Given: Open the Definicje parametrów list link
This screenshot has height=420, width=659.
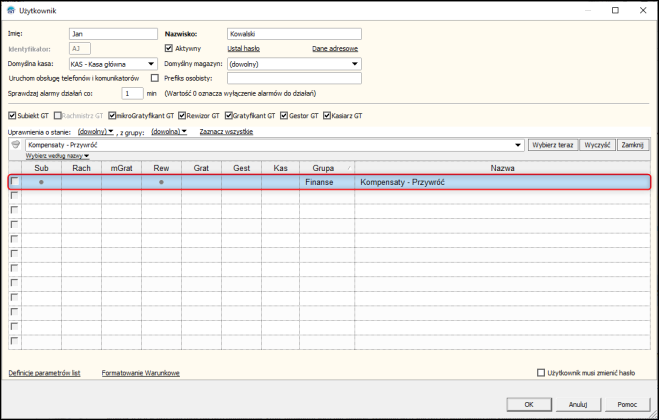Looking at the screenshot, I should (44, 373).
